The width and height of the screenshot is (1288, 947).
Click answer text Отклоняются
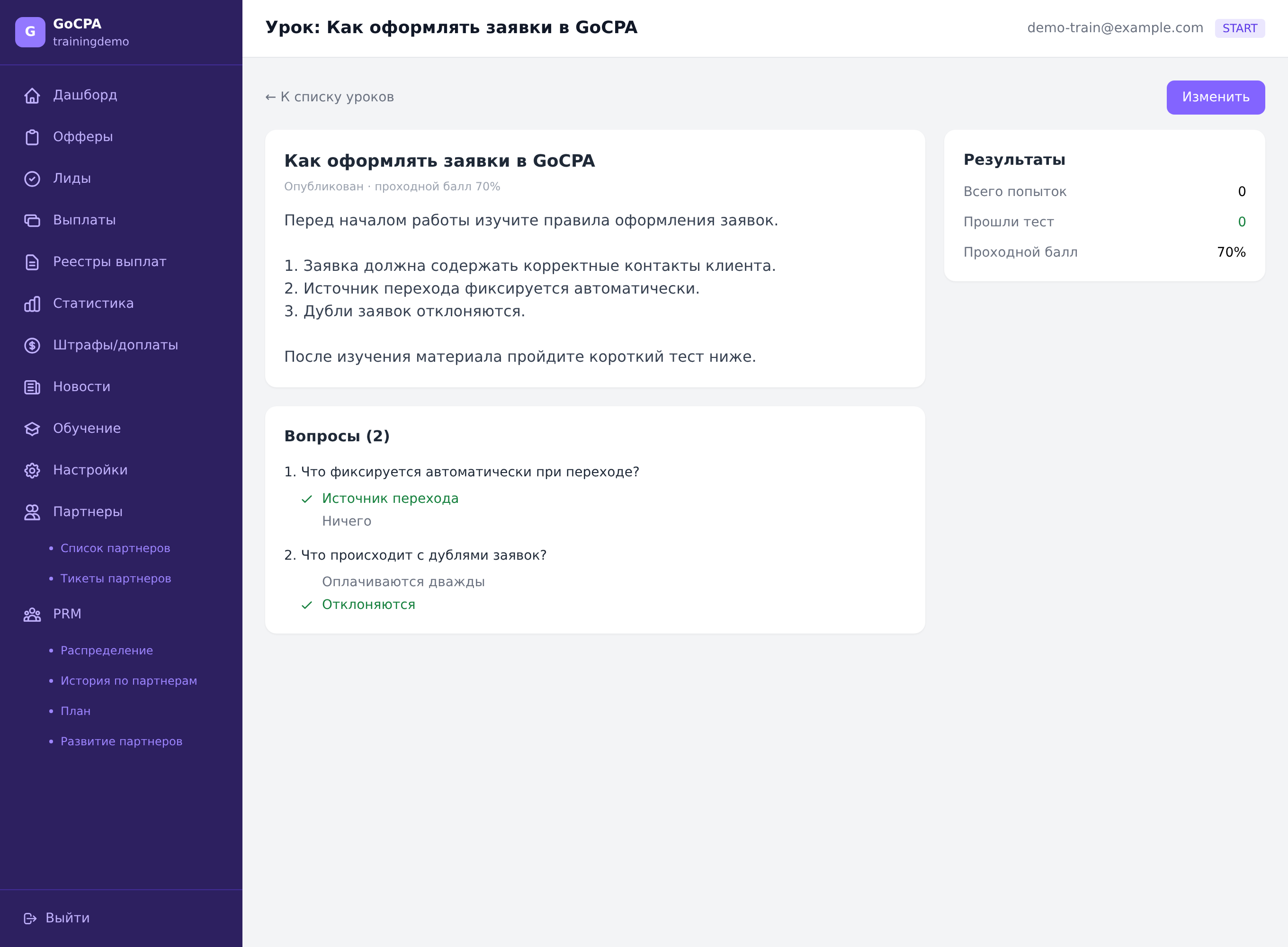368,605
